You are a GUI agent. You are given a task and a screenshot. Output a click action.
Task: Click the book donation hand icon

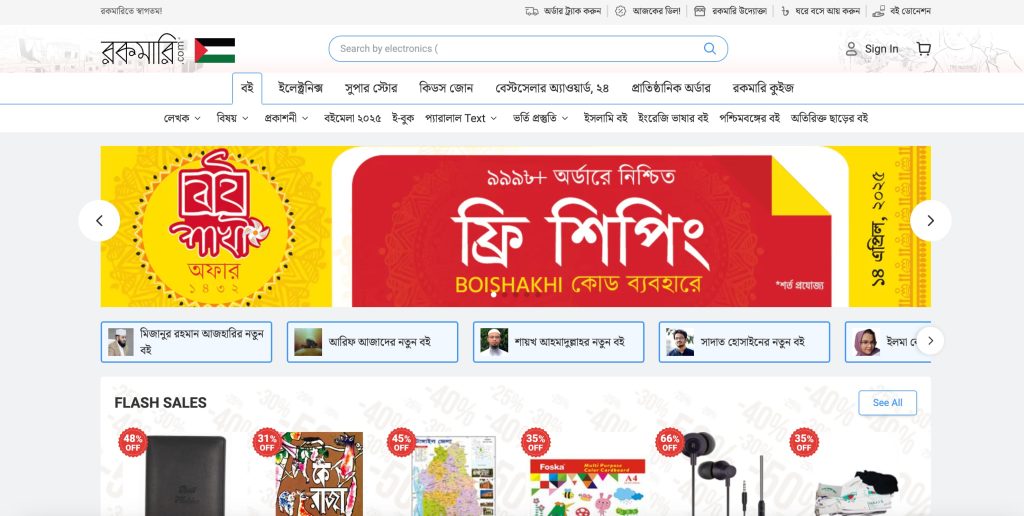tap(878, 11)
